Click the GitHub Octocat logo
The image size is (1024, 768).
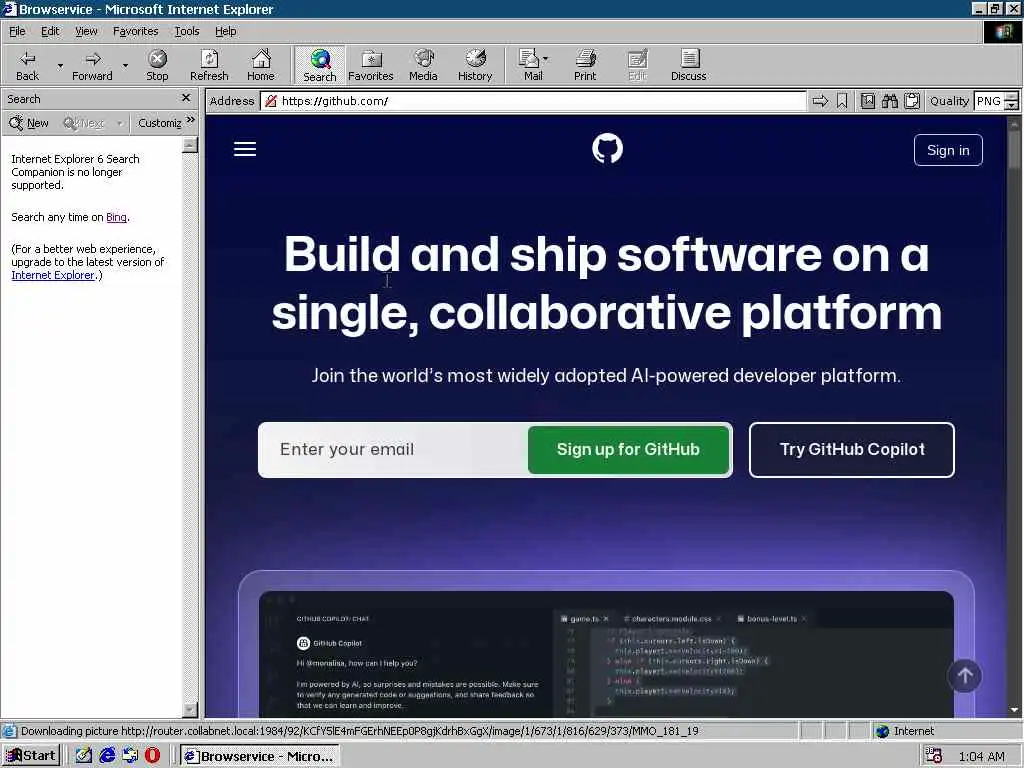pos(607,148)
